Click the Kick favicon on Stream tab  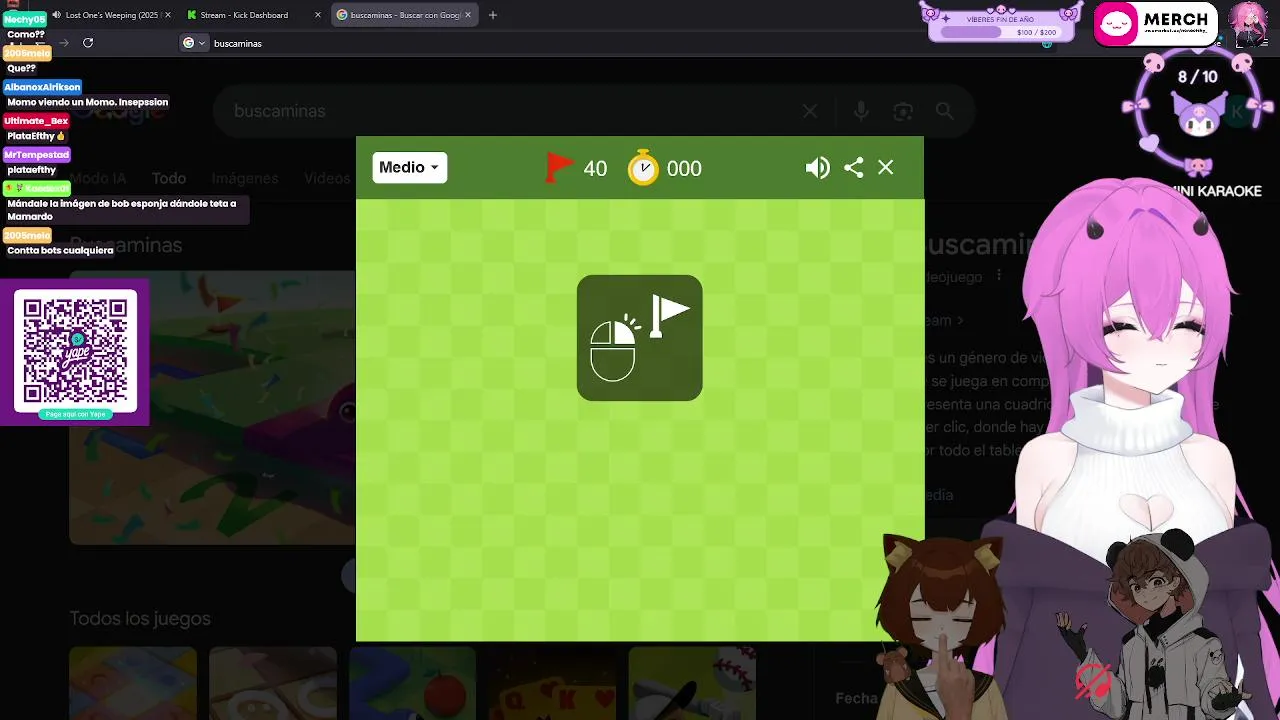[x=192, y=15]
